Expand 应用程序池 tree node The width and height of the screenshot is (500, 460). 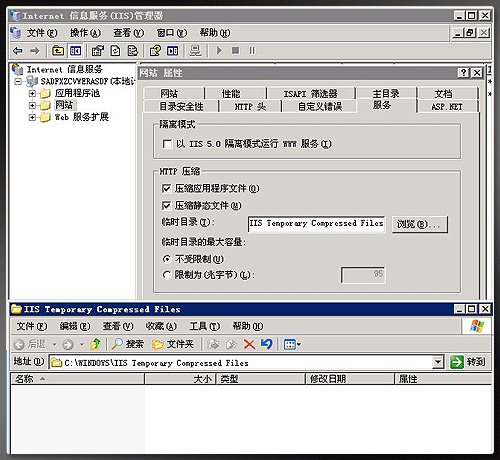click(x=32, y=93)
